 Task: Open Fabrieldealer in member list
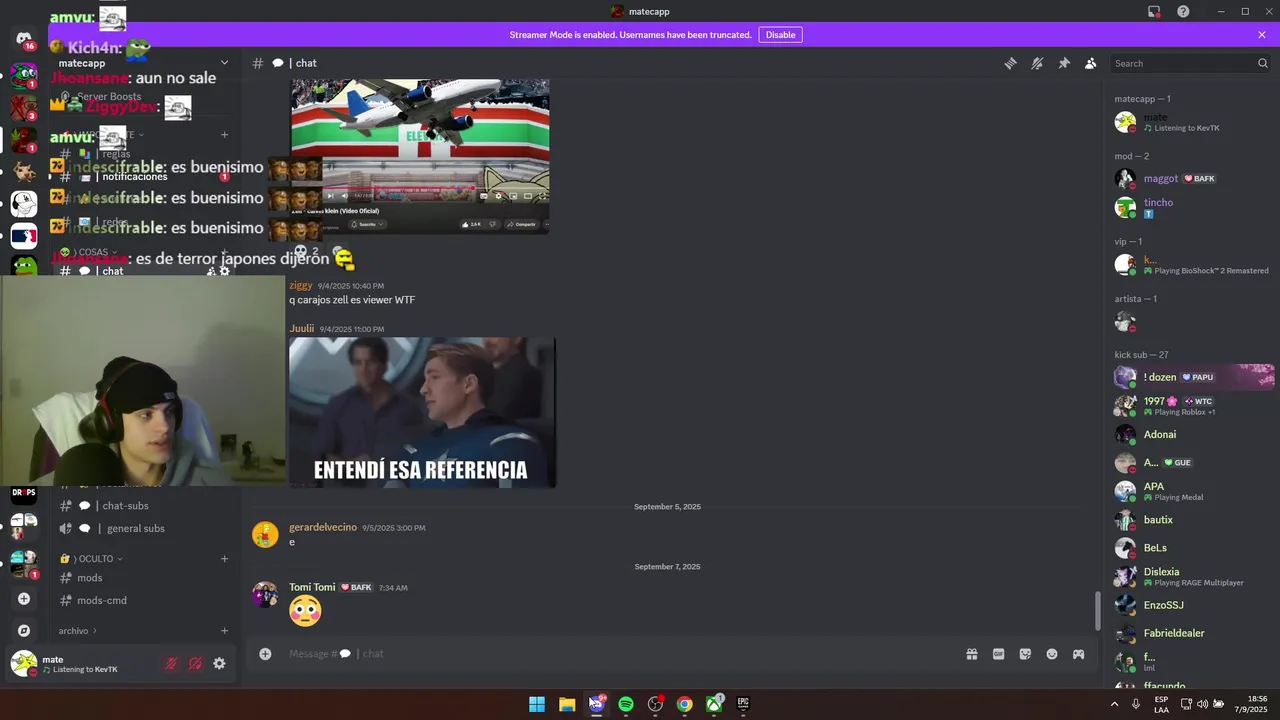1193,633
